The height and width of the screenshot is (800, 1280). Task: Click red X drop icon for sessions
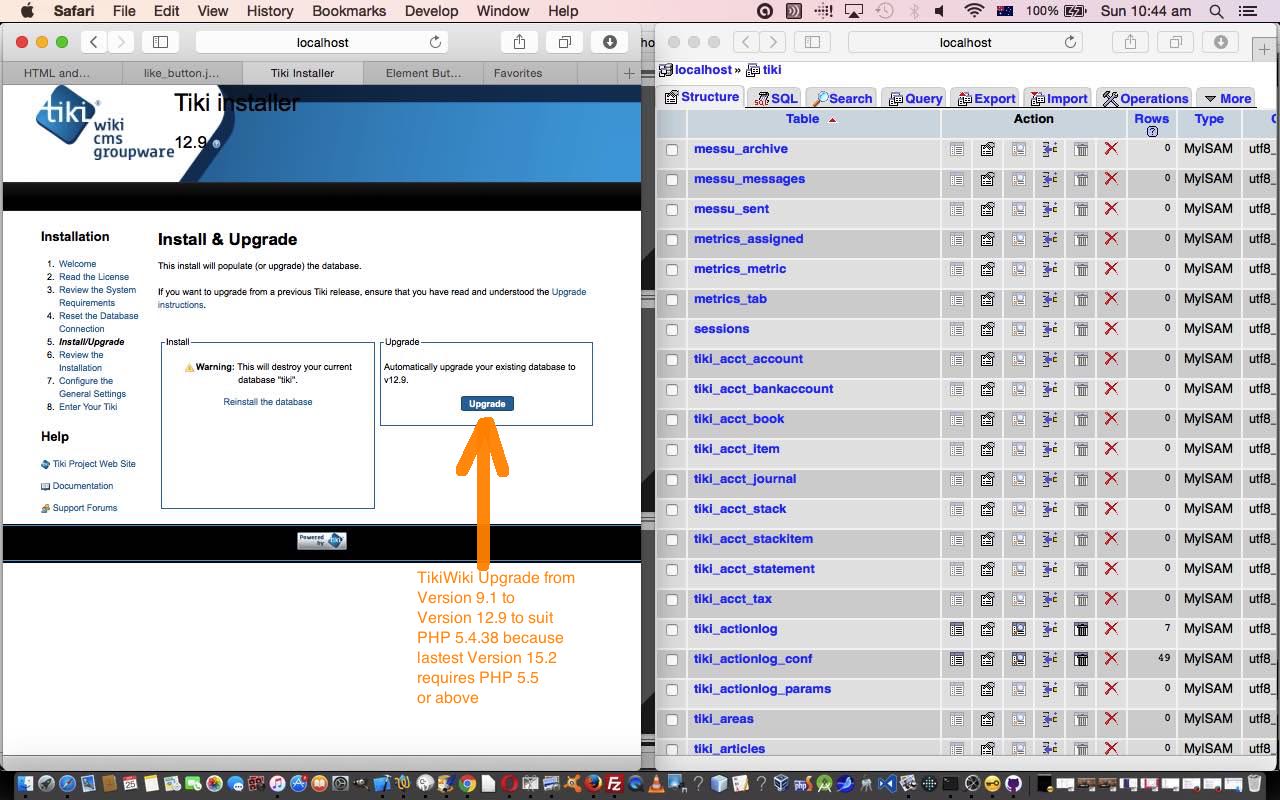(x=1111, y=329)
